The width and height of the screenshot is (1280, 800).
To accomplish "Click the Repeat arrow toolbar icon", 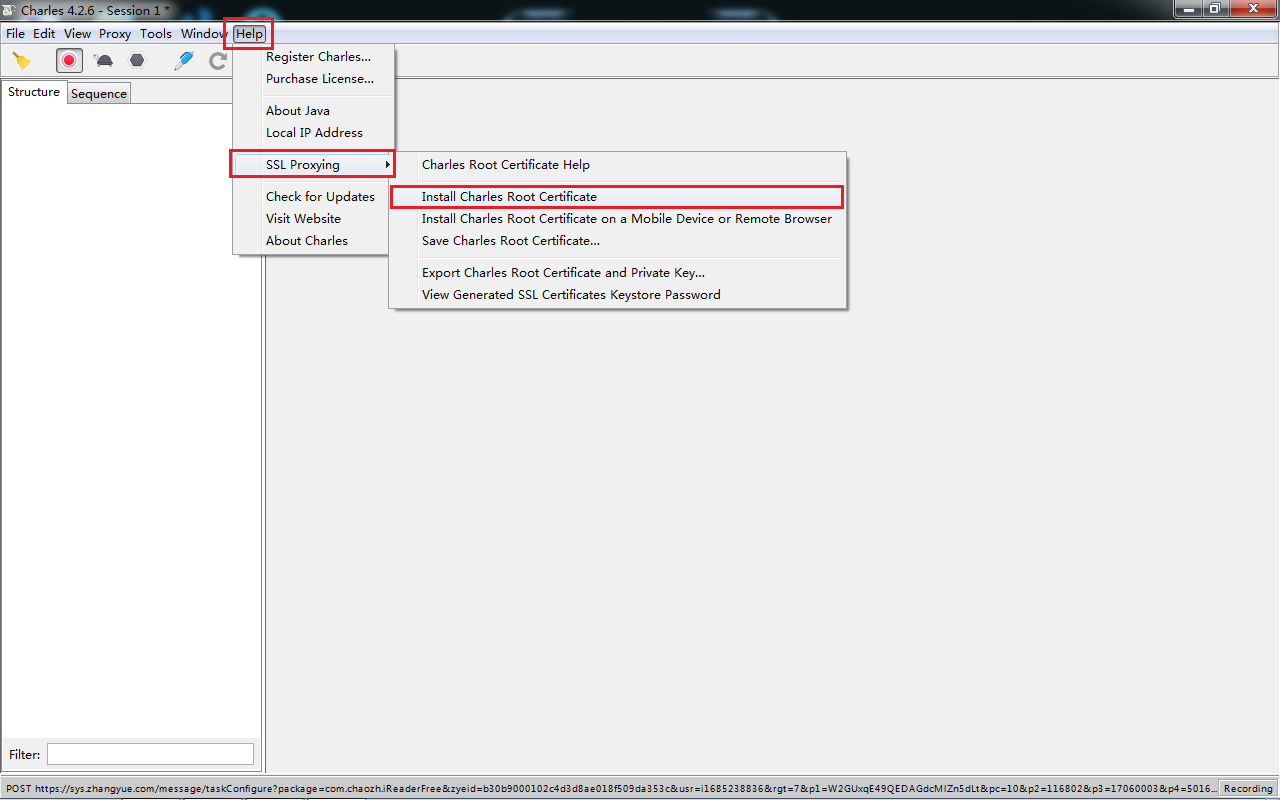I will pos(217,61).
